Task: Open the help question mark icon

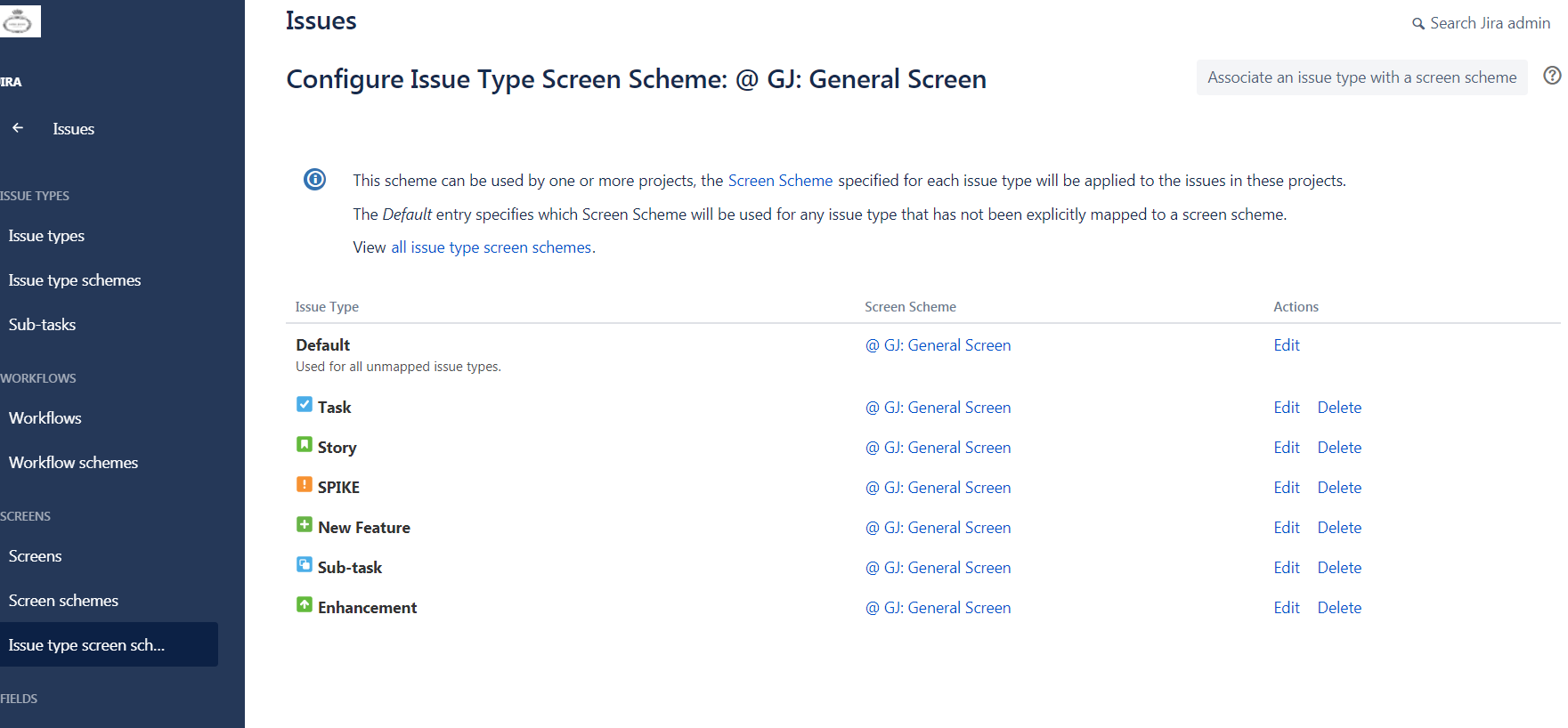Action: (1552, 76)
